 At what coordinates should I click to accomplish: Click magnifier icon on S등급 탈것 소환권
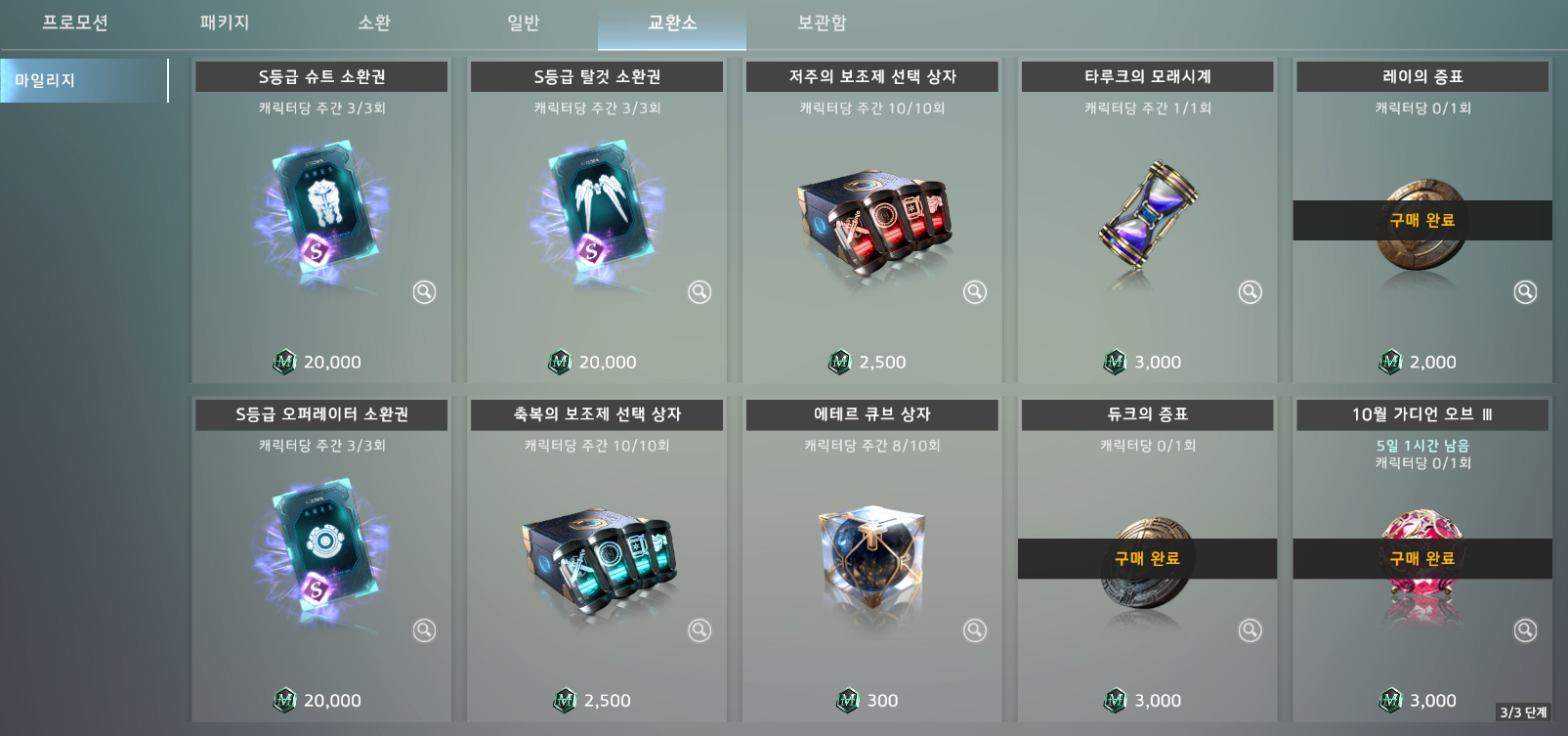pyautogui.click(x=699, y=292)
